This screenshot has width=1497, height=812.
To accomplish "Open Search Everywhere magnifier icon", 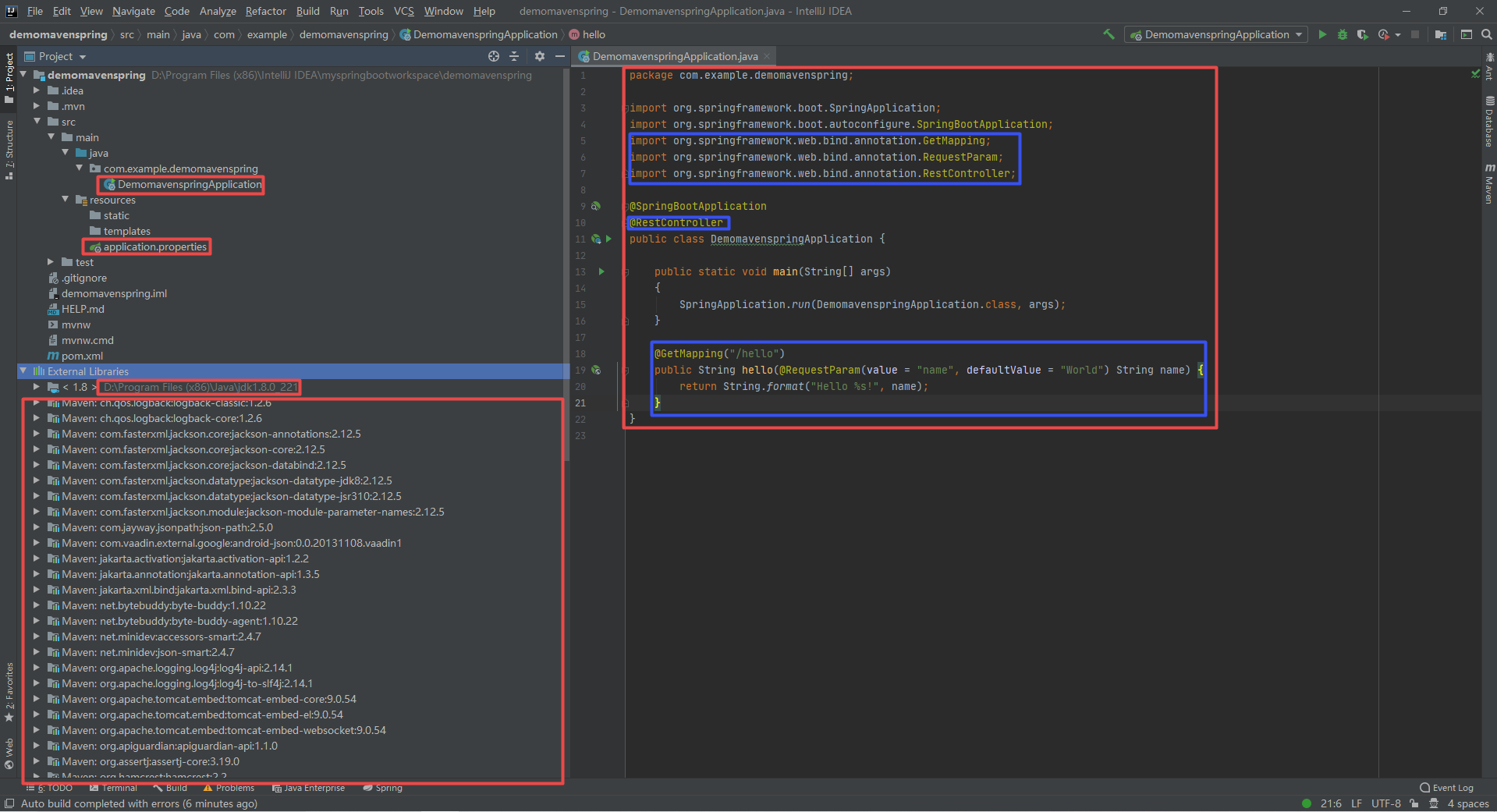I will (x=1487, y=34).
